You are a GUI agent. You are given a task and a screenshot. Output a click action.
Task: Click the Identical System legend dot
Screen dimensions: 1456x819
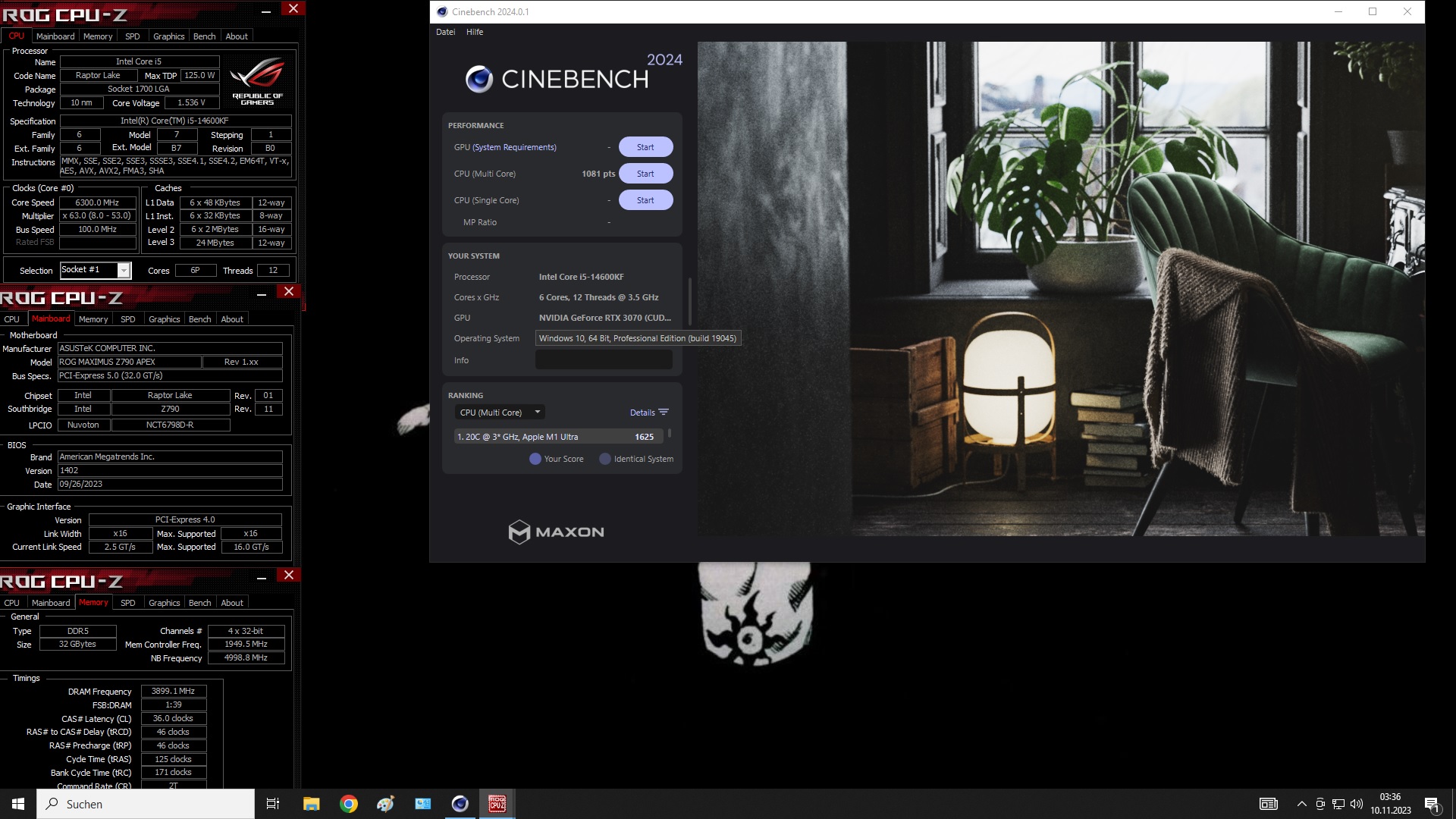click(605, 459)
